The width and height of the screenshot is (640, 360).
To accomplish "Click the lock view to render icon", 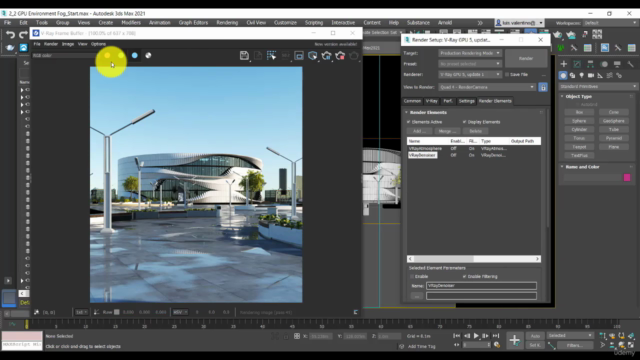I will pos(543,87).
